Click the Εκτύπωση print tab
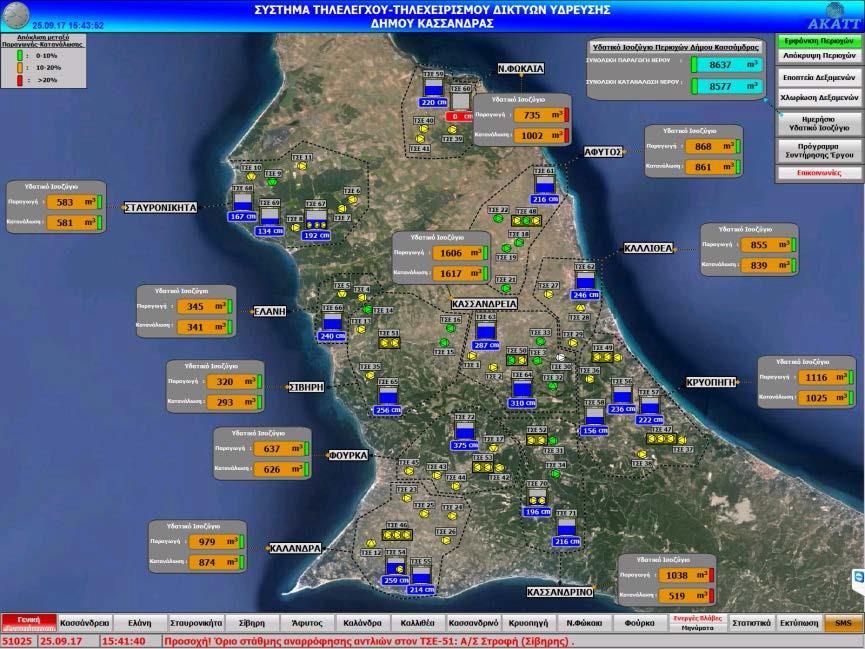 tap(799, 623)
